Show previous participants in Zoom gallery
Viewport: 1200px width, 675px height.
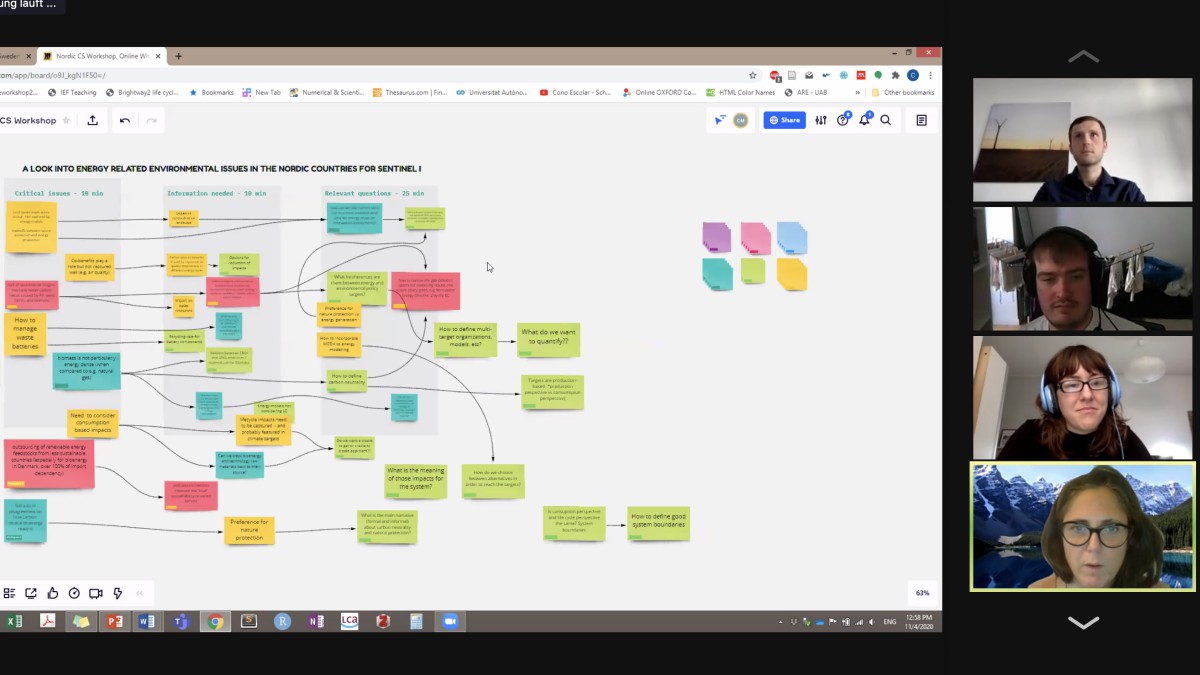pyautogui.click(x=1083, y=56)
